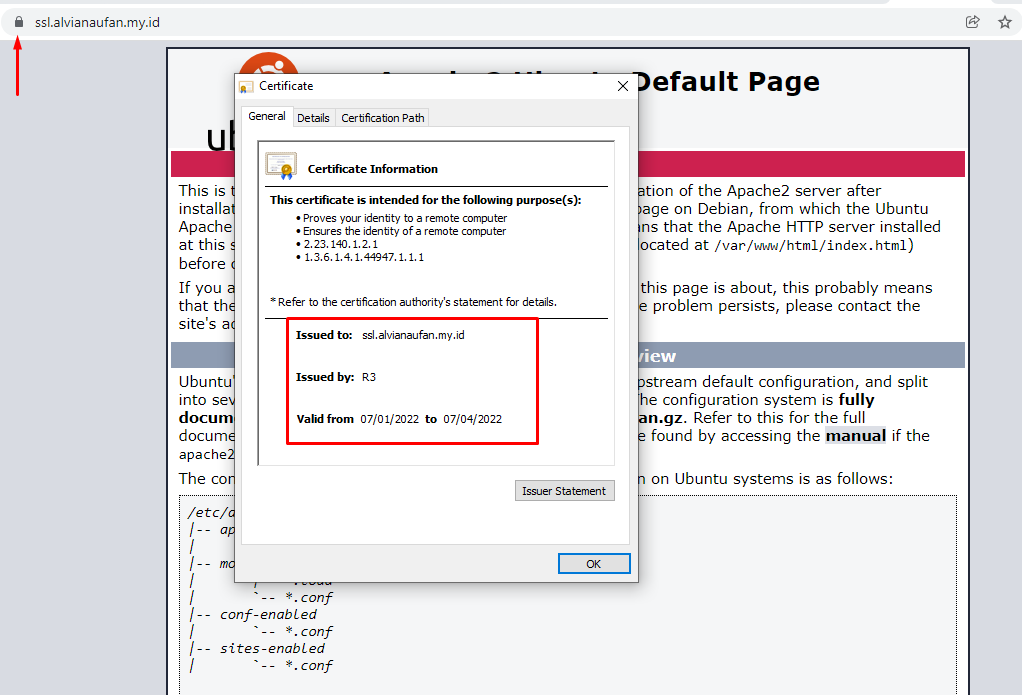Click "Default Page" heading on the Apache page
The width and height of the screenshot is (1022, 695).
tap(728, 82)
